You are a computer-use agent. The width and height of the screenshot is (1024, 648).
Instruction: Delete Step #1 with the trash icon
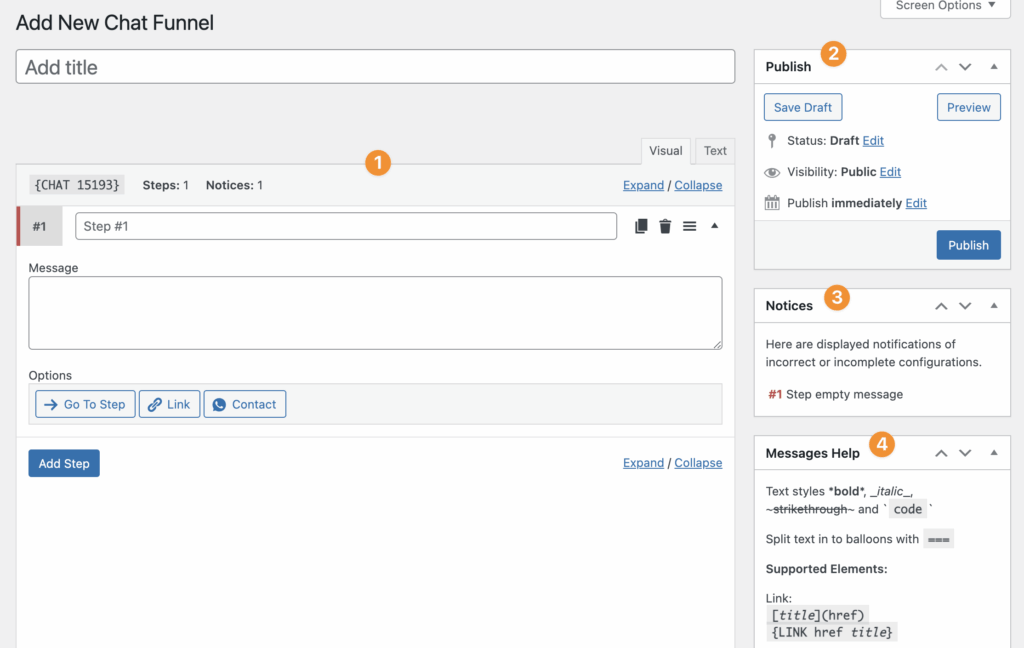click(665, 227)
